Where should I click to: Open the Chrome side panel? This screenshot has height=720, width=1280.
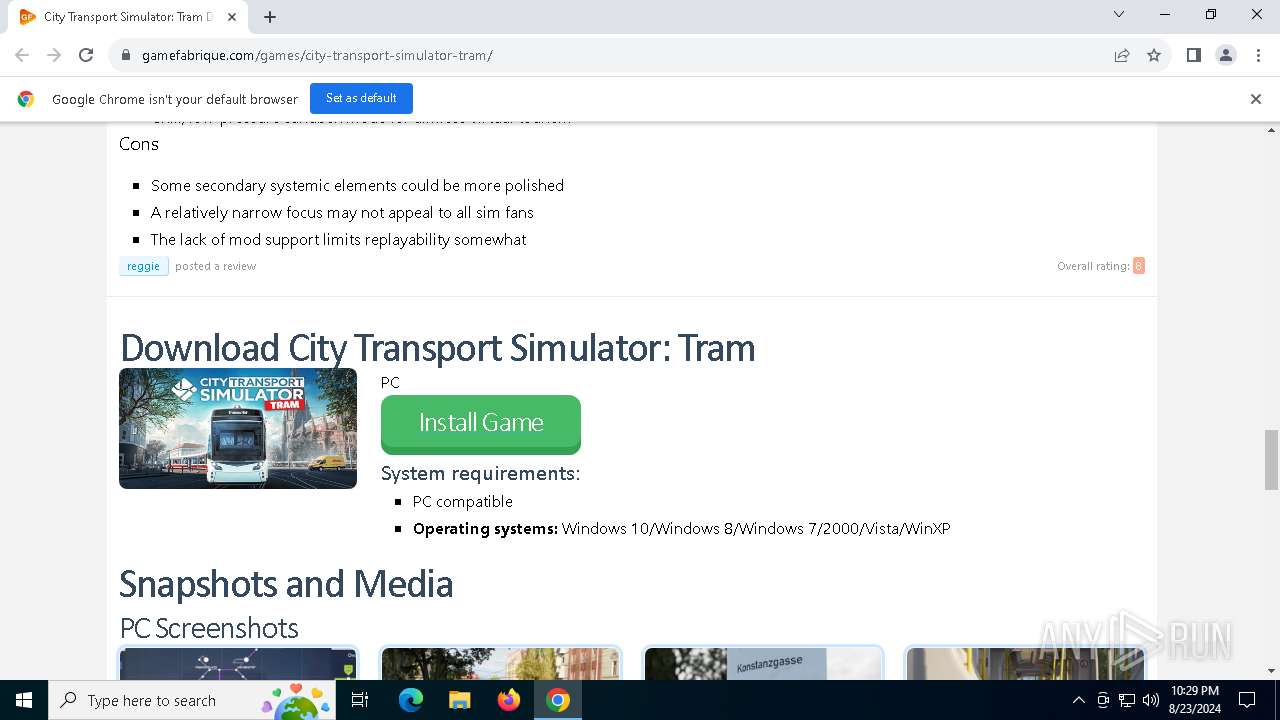click(x=1193, y=55)
